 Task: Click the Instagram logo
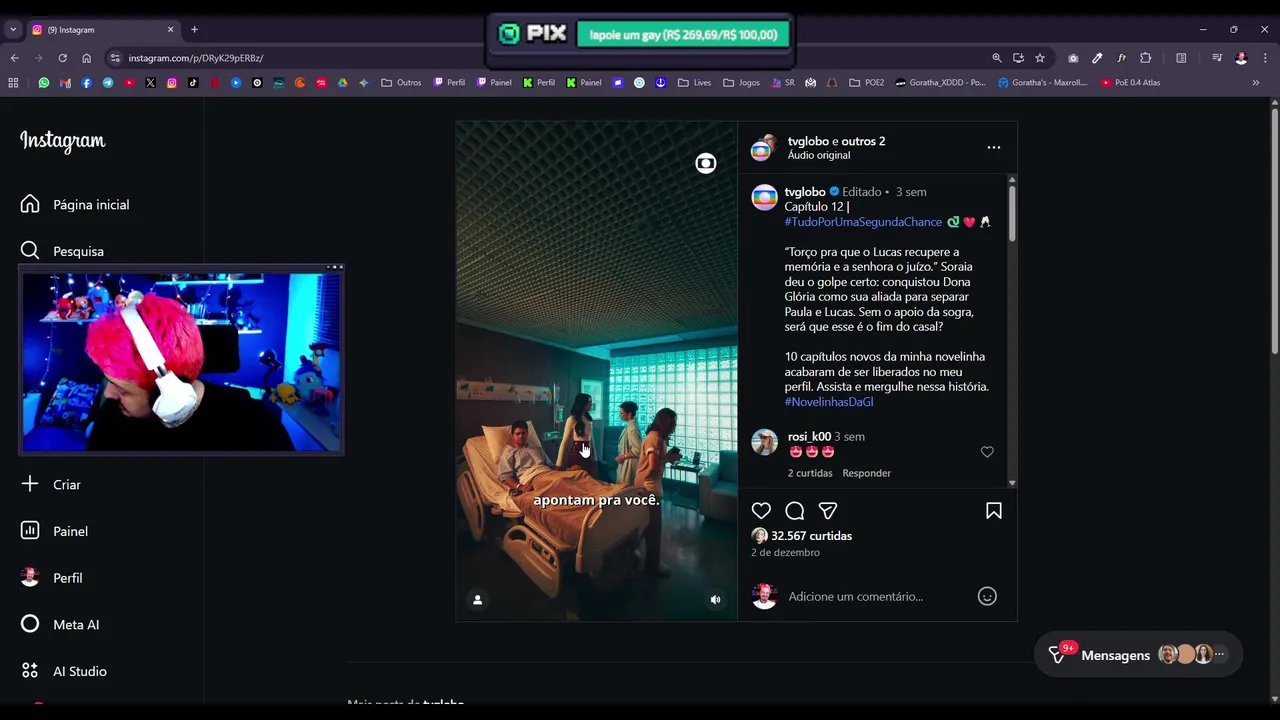[62, 141]
